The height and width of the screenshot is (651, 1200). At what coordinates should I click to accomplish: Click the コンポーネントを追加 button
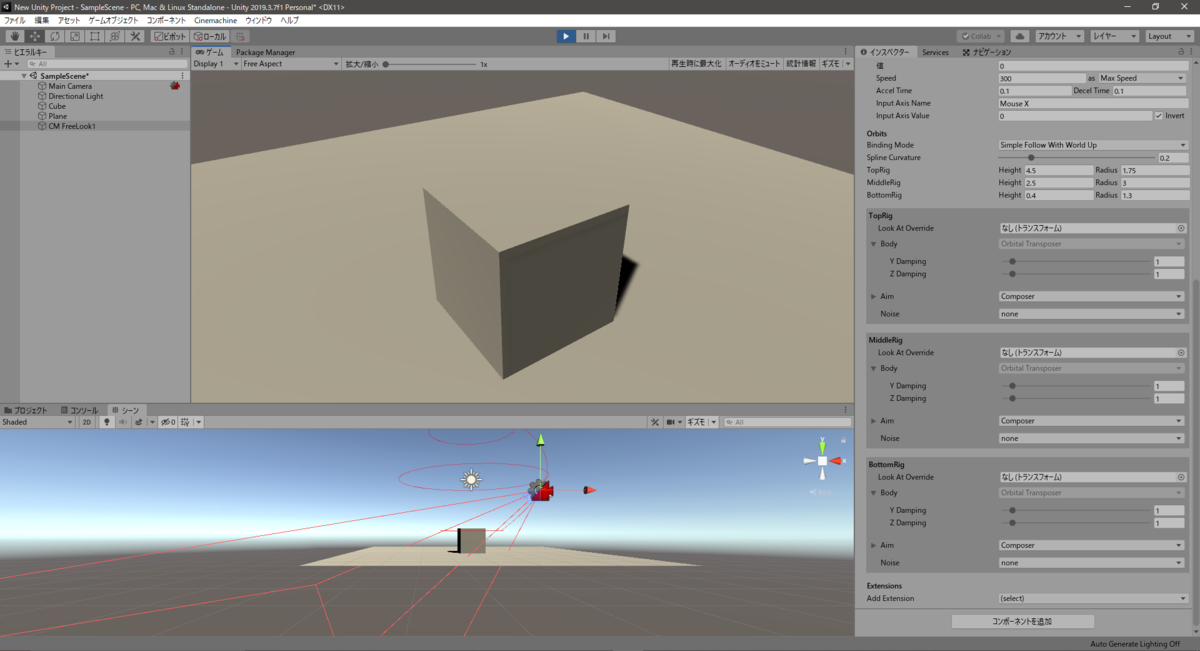(1022, 622)
